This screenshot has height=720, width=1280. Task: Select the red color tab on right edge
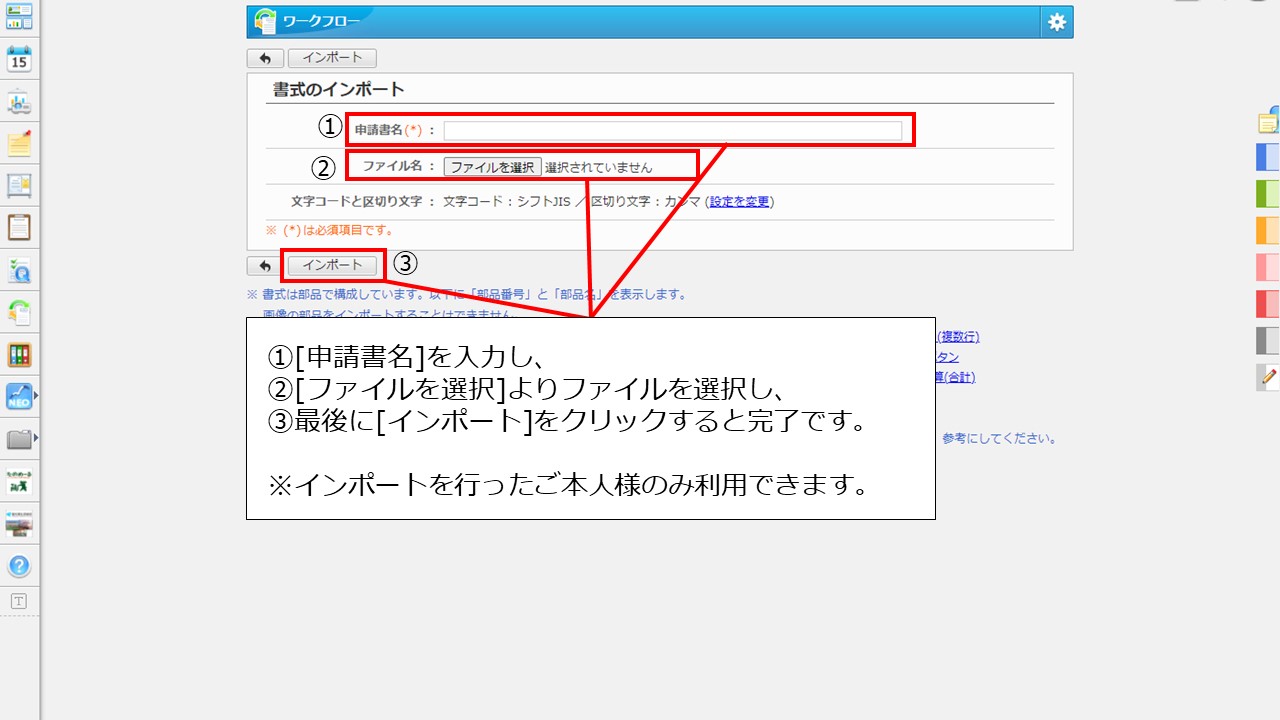(x=1268, y=303)
